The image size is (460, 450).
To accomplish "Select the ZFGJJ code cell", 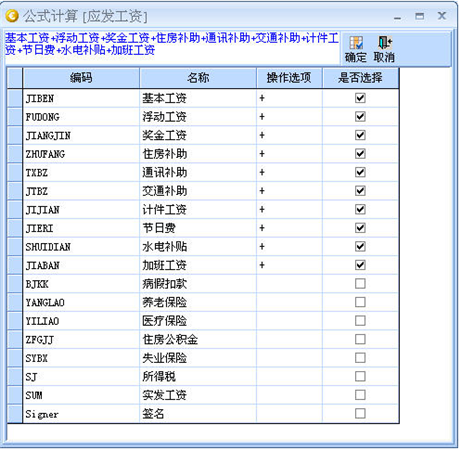I will coord(81,340).
